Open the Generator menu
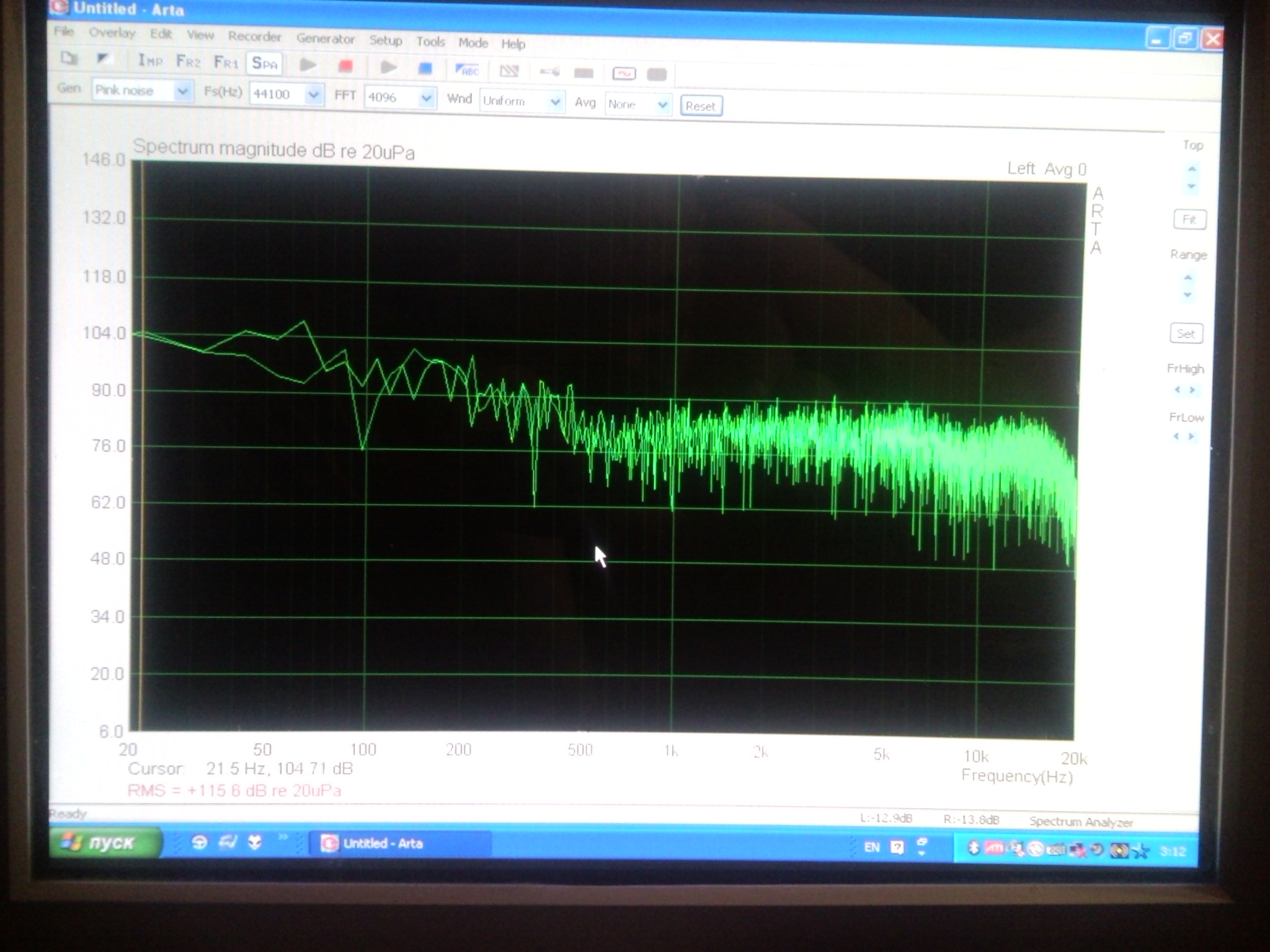Viewport: 1270px width, 952px height. tap(325, 38)
